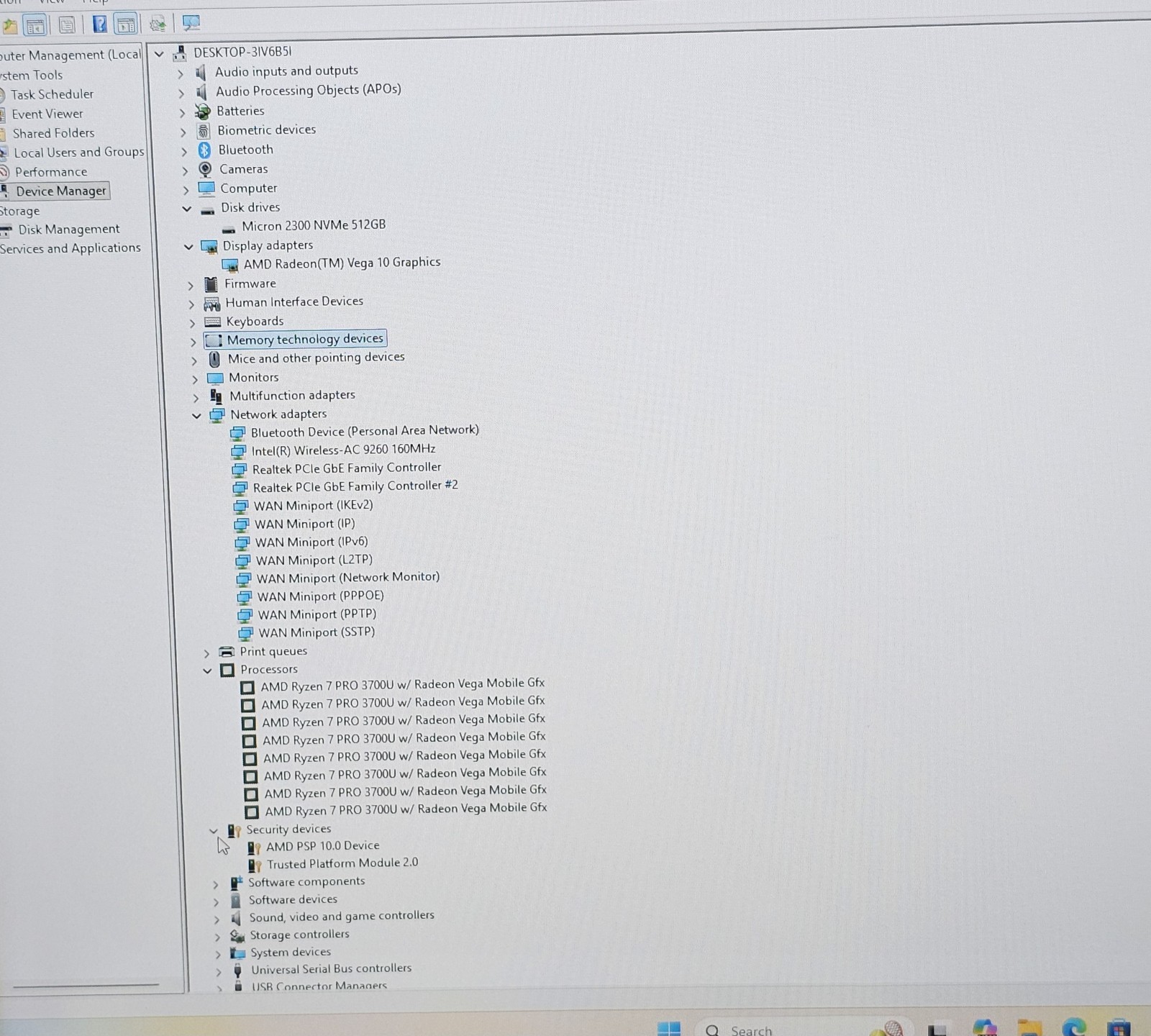Click the Sound, video and game controllers icon
The image size is (1151, 1036).
235,919
